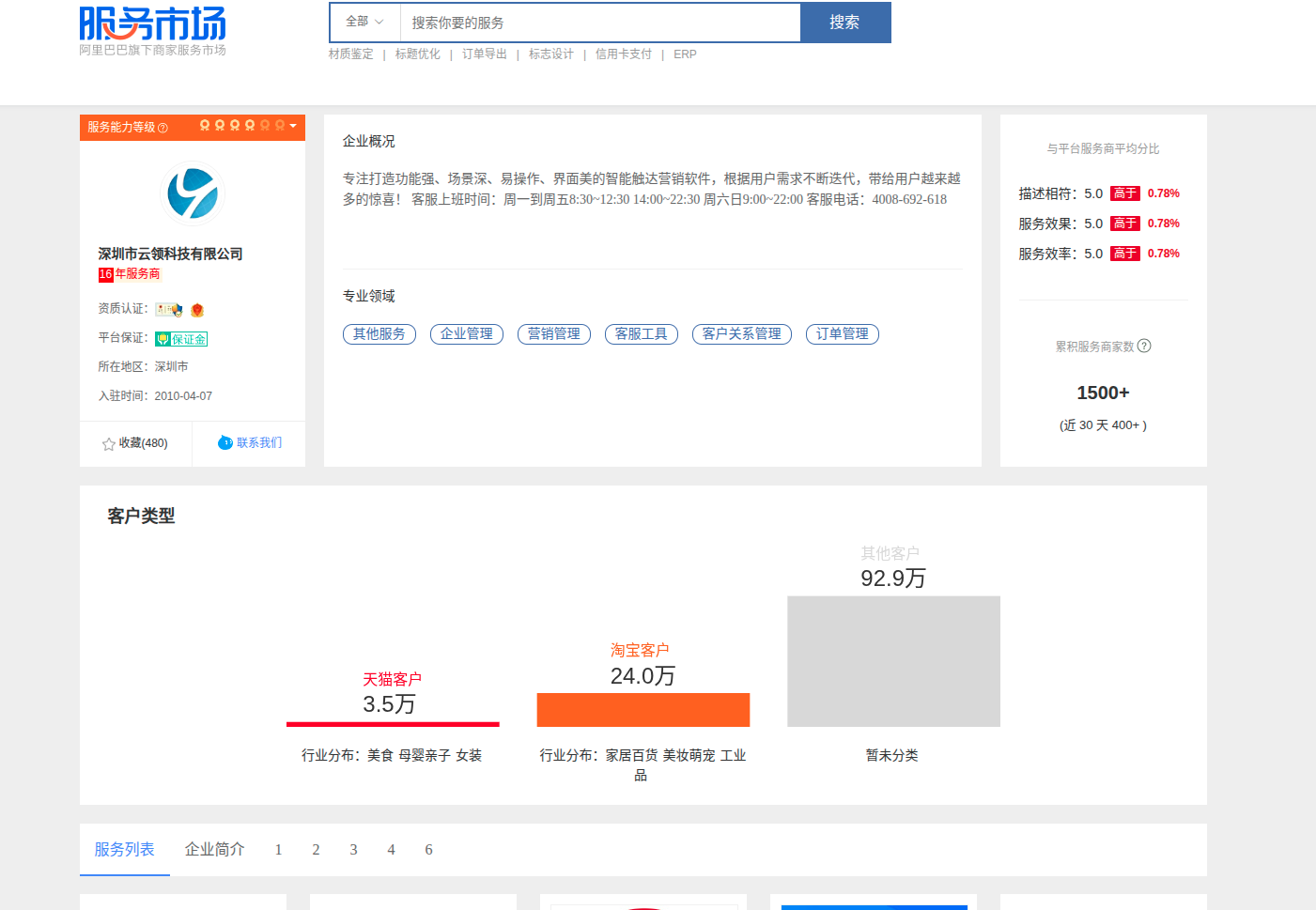Click the 天猫客户 label
Screen dimensions: 1316x910
pos(393,679)
